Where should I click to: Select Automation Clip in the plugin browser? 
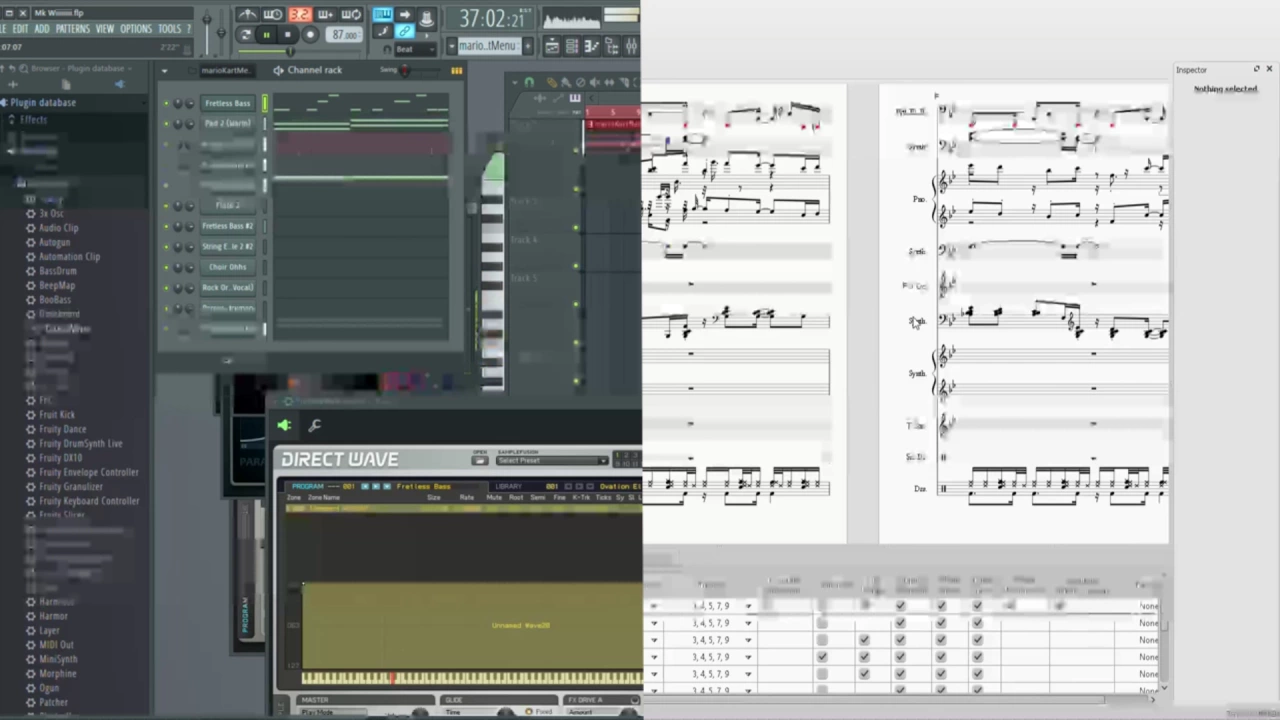tap(69, 257)
